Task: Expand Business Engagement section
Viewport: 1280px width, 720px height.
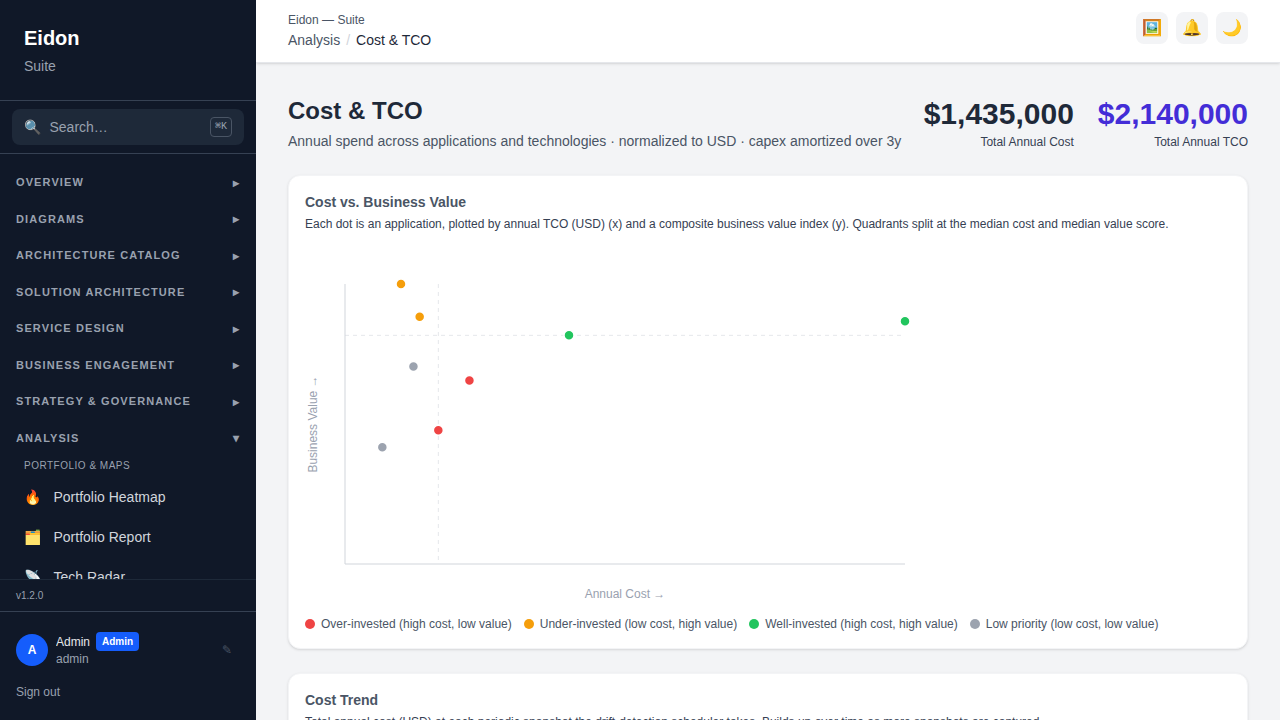Action: [x=128, y=365]
